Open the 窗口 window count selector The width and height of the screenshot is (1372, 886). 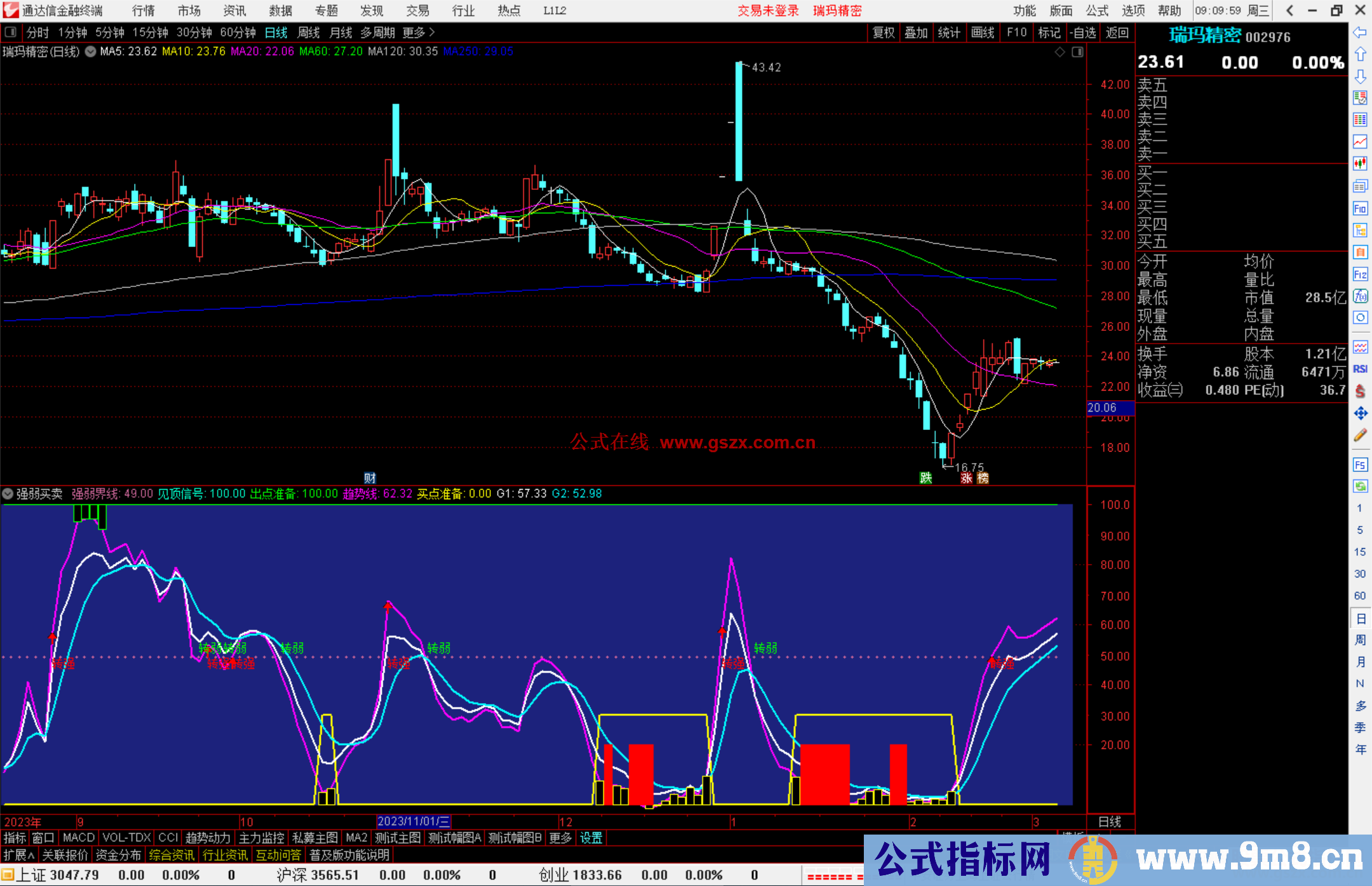pyautogui.click(x=43, y=838)
